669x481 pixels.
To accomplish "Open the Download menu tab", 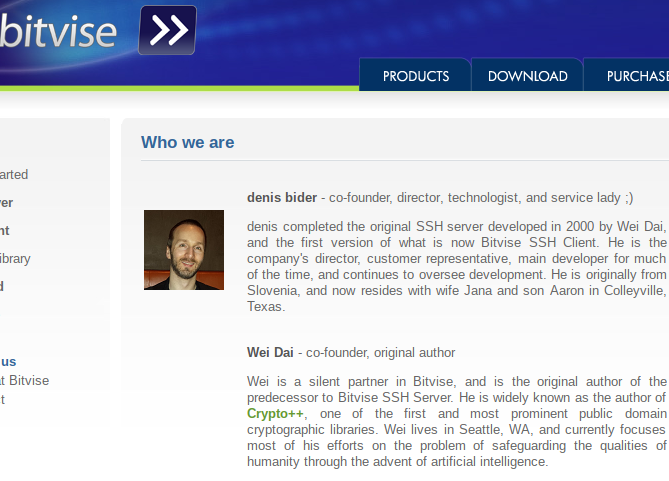I will pyautogui.click(x=527, y=76).
